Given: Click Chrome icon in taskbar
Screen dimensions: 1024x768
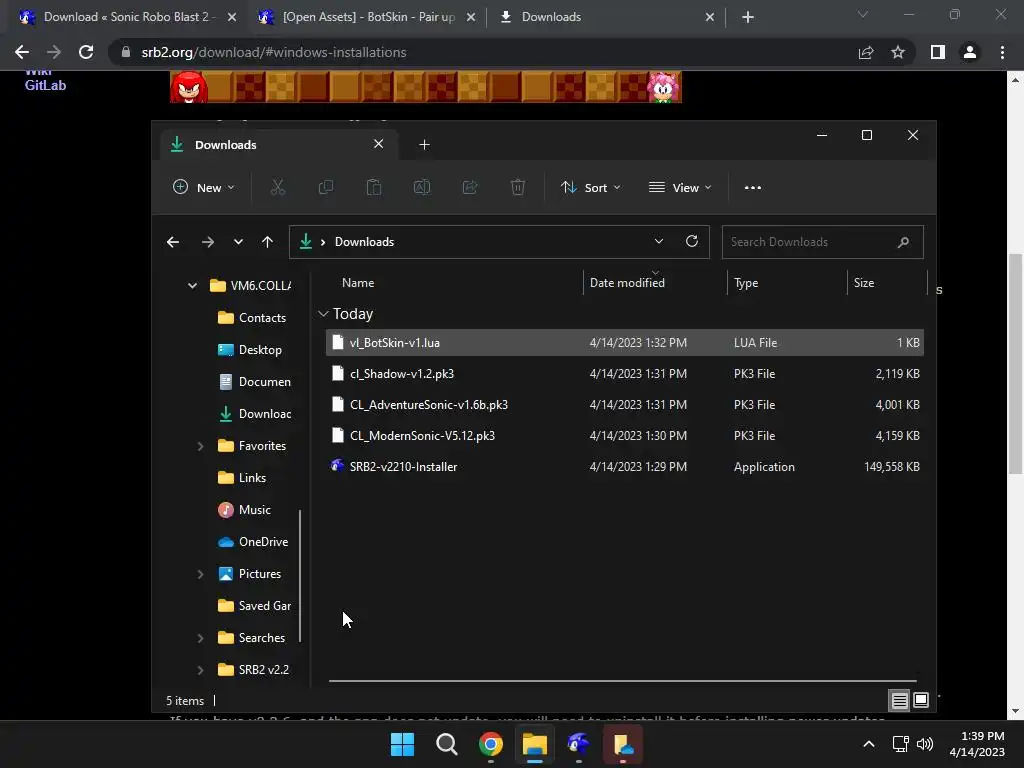Looking at the screenshot, I should click(490, 744).
